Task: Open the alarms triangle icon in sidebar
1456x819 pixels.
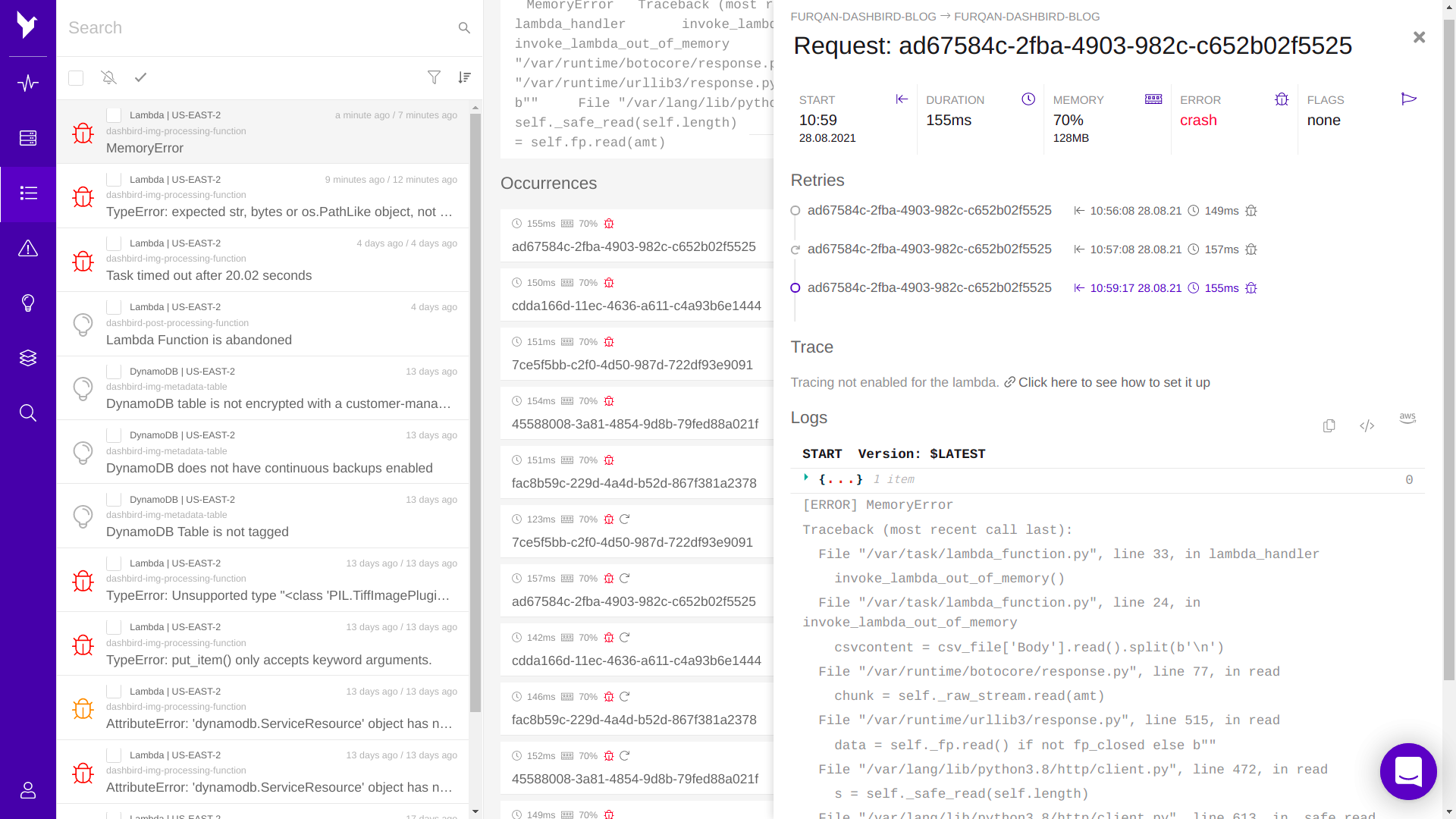Action: tap(28, 248)
